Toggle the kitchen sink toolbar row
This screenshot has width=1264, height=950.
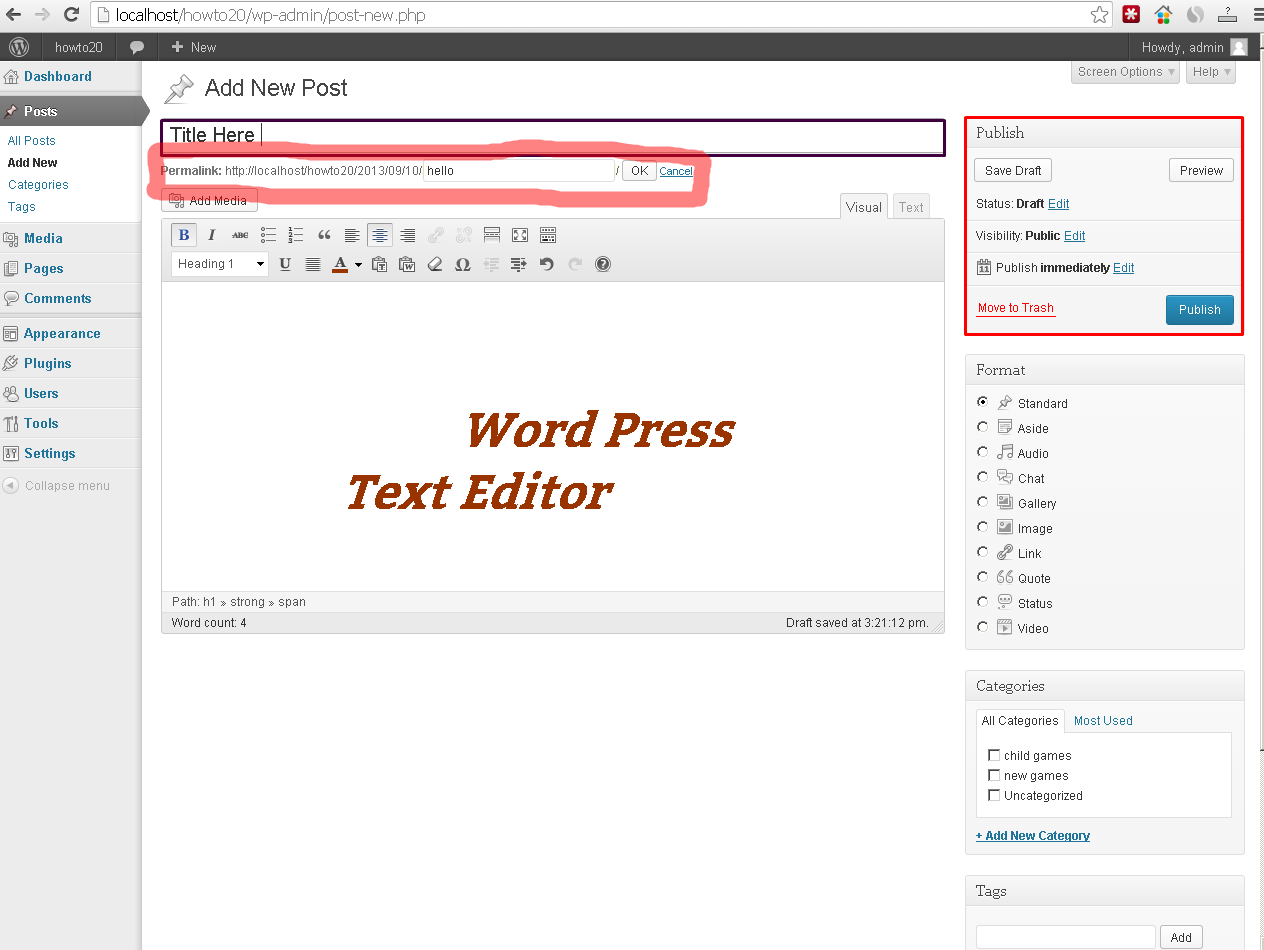(x=548, y=235)
